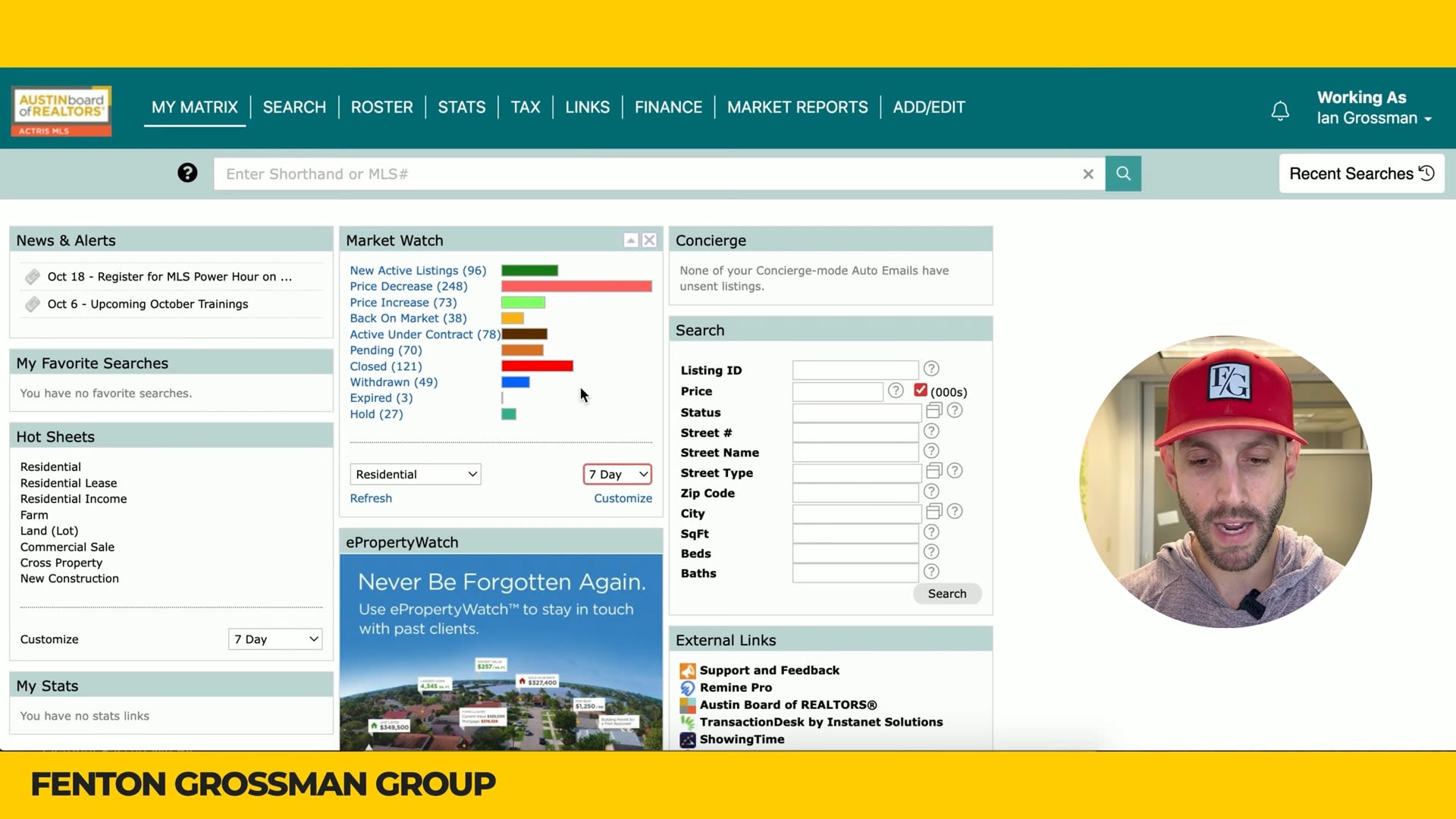The width and height of the screenshot is (1456, 819).
Task: Open the MARKET REPORTS menu
Action: [x=797, y=107]
